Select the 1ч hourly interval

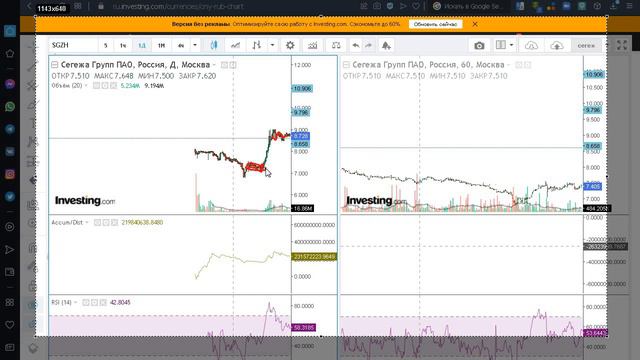(x=123, y=45)
